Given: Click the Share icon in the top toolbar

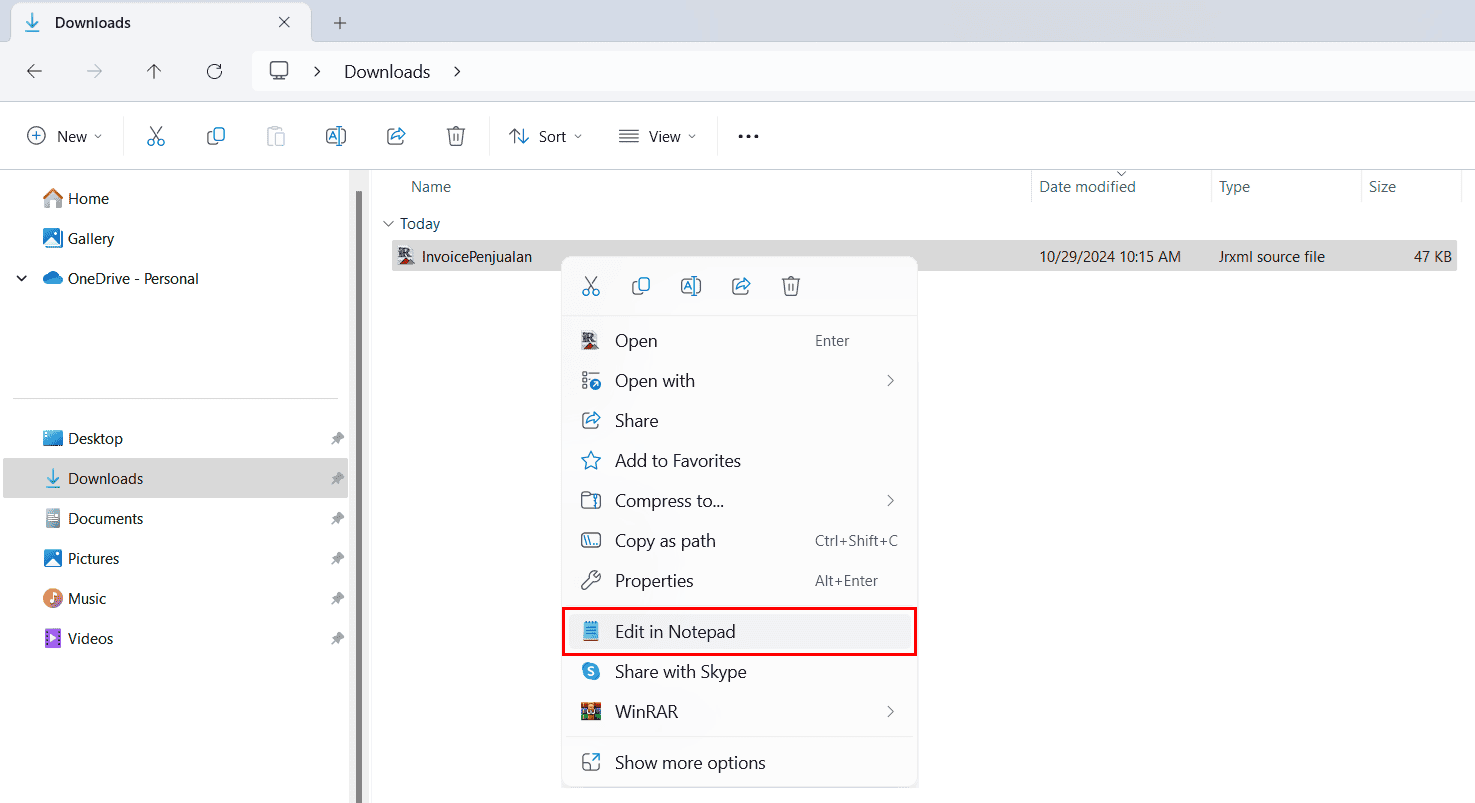Looking at the screenshot, I should click(396, 136).
